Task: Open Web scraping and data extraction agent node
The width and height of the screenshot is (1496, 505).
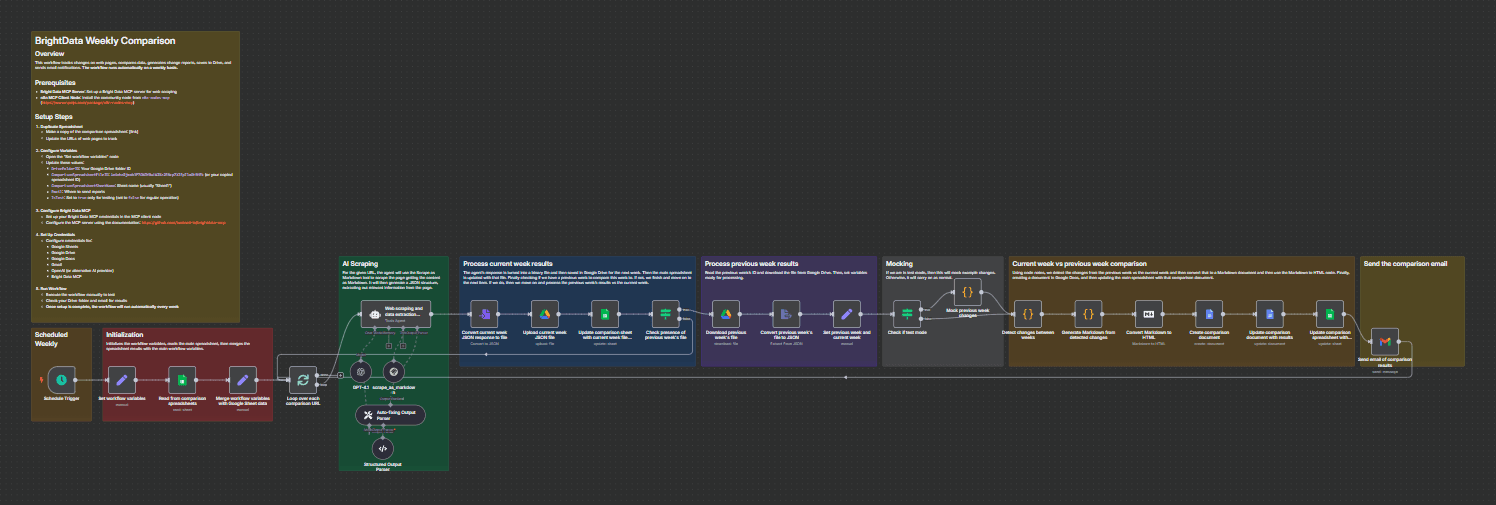Action: [x=395, y=313]
